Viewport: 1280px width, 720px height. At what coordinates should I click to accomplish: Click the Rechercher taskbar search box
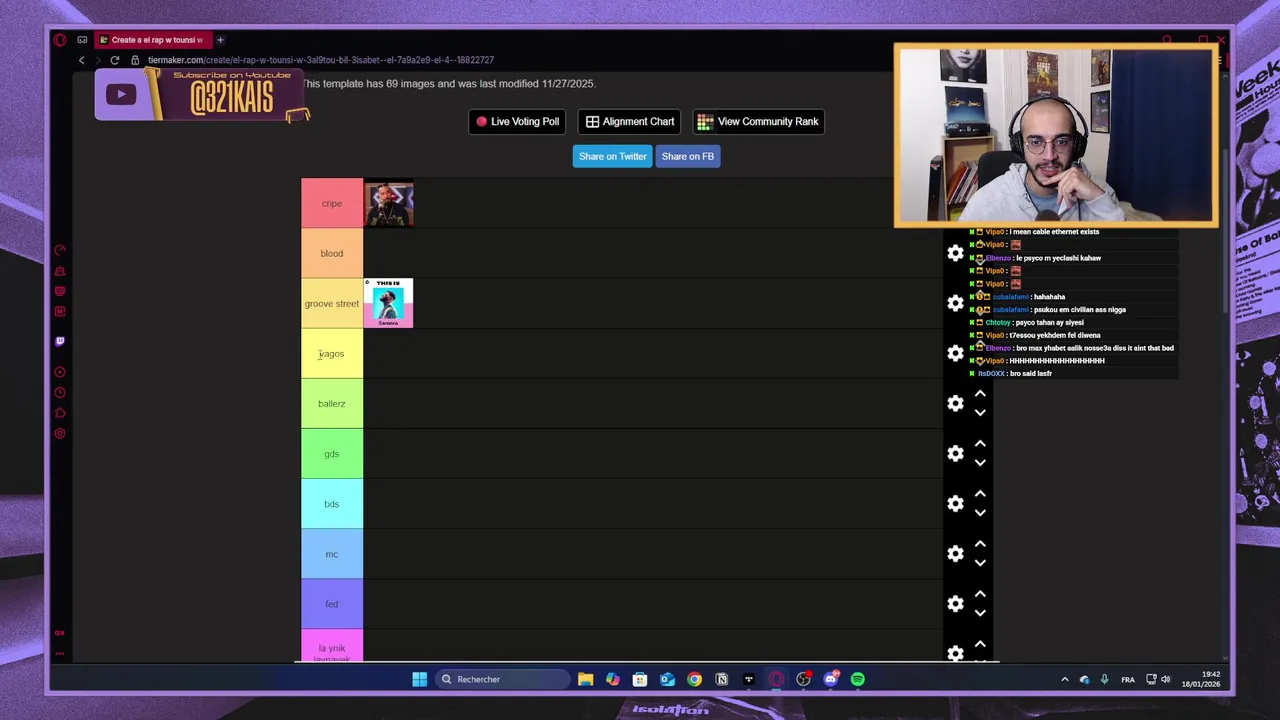click(x=503, y=679)
